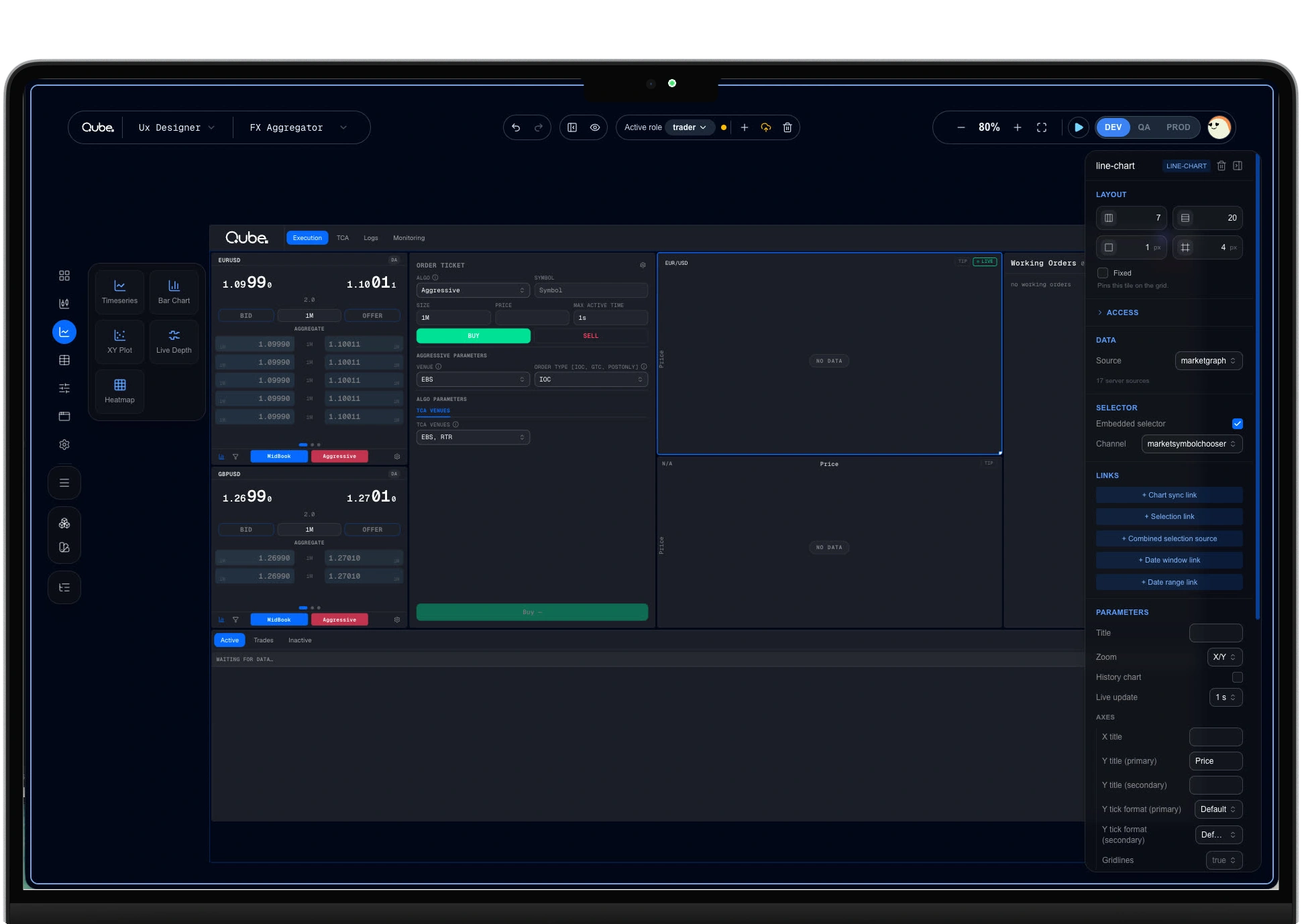This screenshot has width=1302, height=924.
Task: Open the Live update 1 s dropdown
Action: pos(1226,697)
